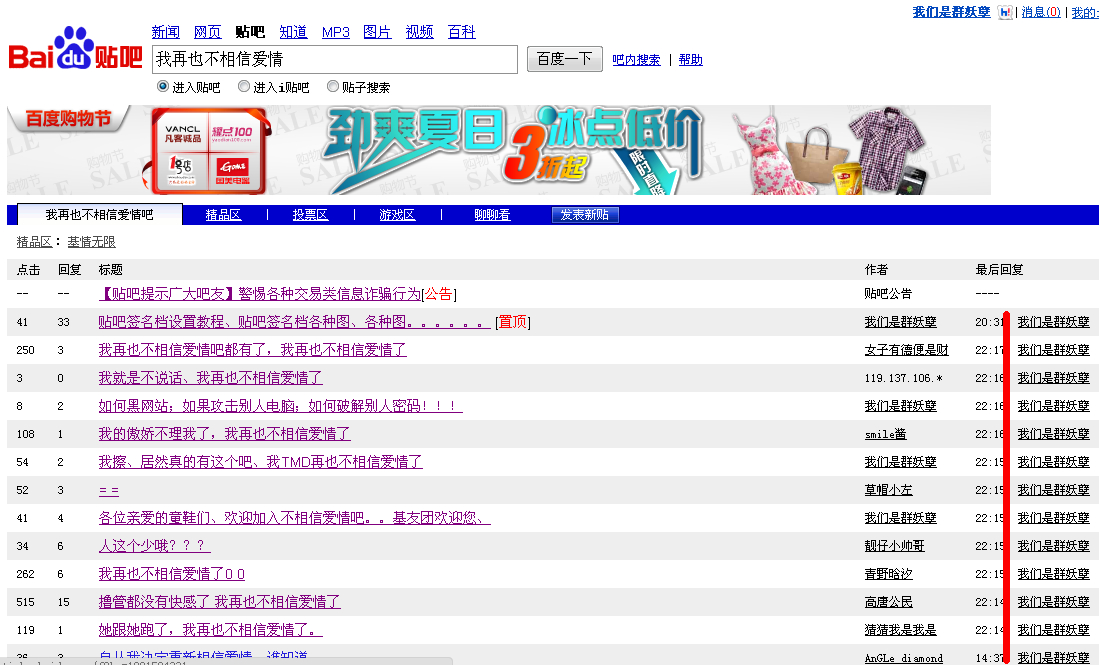
Task: Open author link 青野晗汐
Action: coord(888,574)
